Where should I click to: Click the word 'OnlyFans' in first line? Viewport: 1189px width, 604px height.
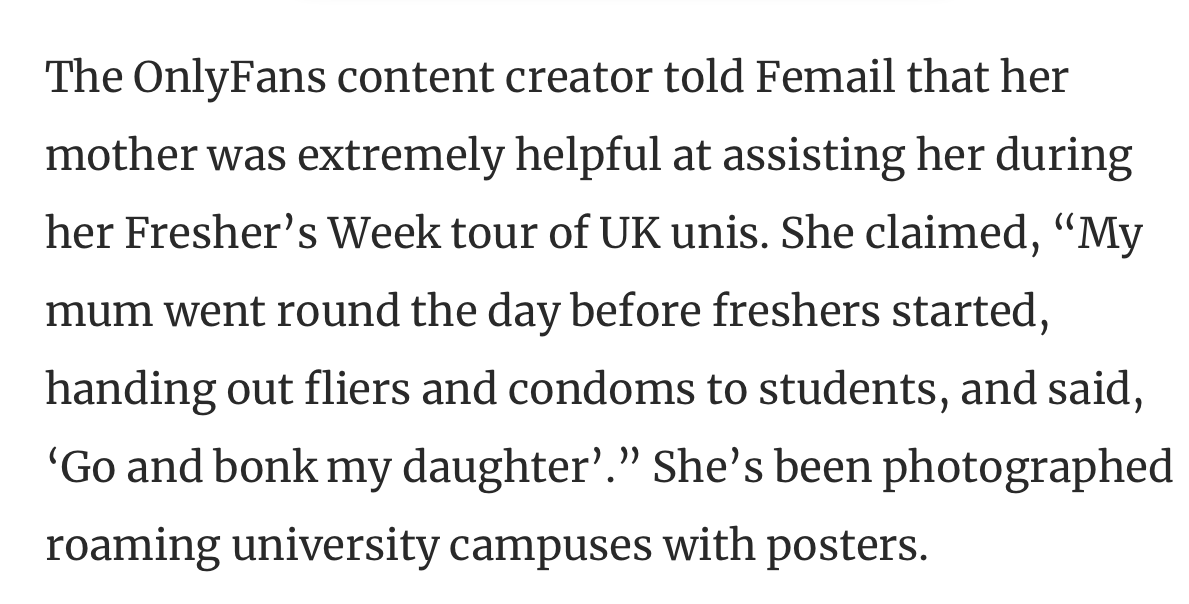[x=229, y=78]
